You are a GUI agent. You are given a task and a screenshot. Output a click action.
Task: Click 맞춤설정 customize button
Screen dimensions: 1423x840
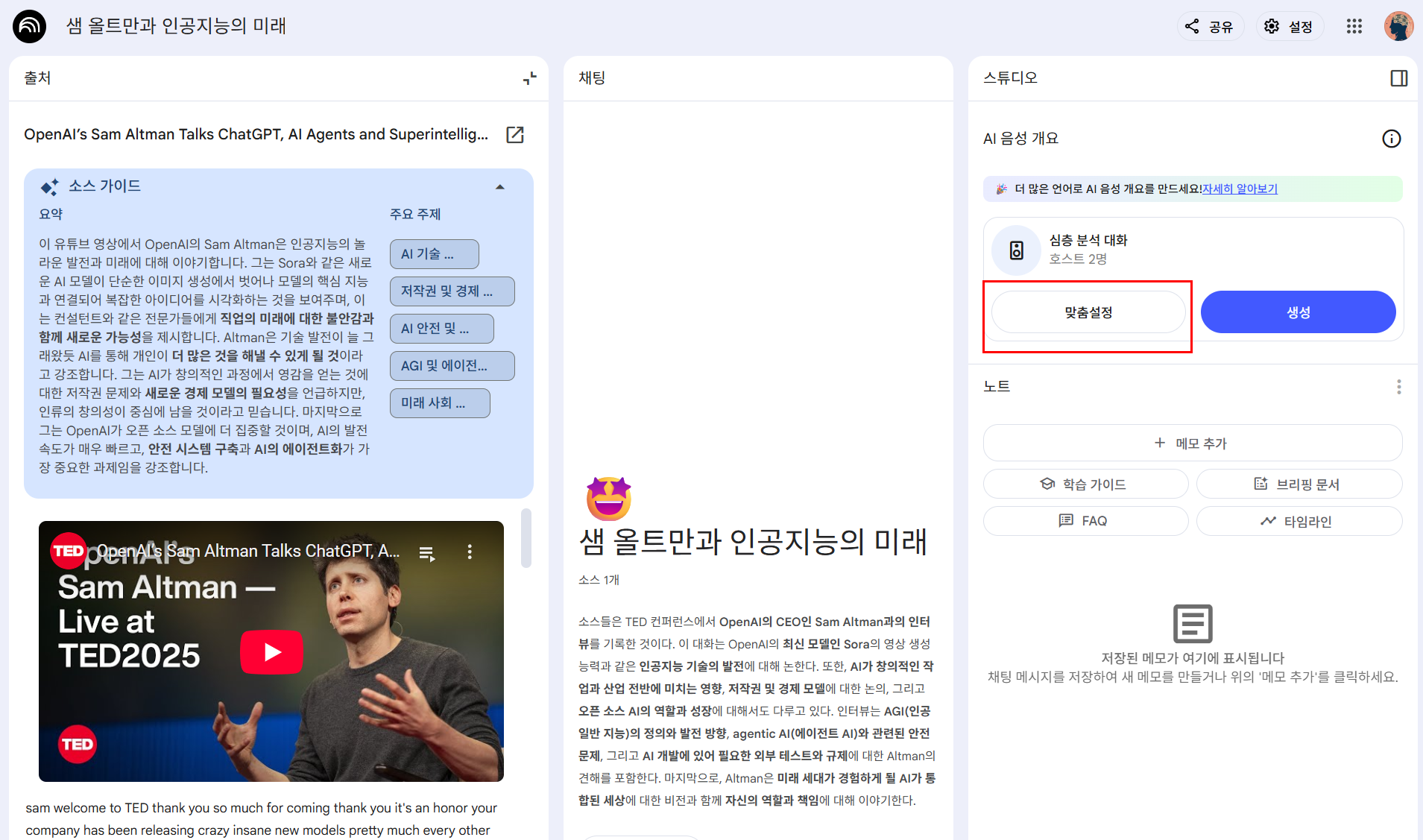coord(1088,312)
